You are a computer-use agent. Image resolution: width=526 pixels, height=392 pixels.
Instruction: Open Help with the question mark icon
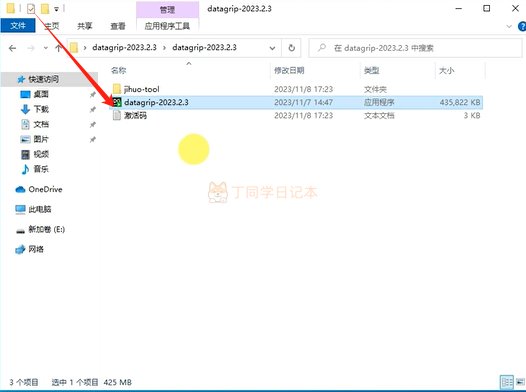[522, 26]
